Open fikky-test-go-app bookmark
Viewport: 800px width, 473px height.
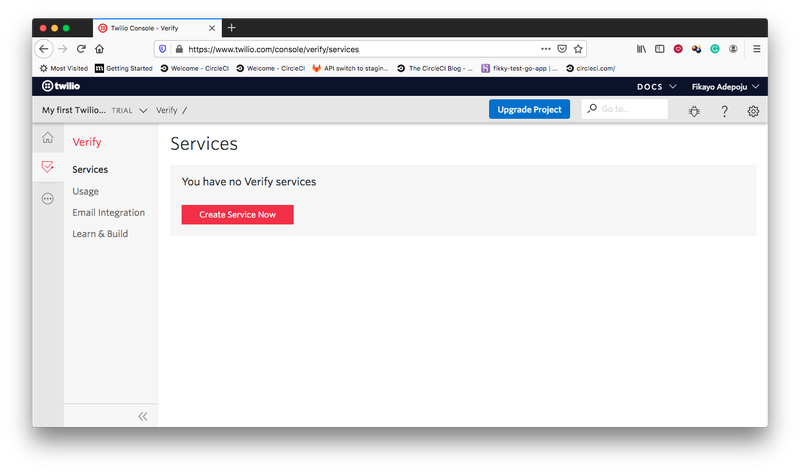tap(519, 68)
